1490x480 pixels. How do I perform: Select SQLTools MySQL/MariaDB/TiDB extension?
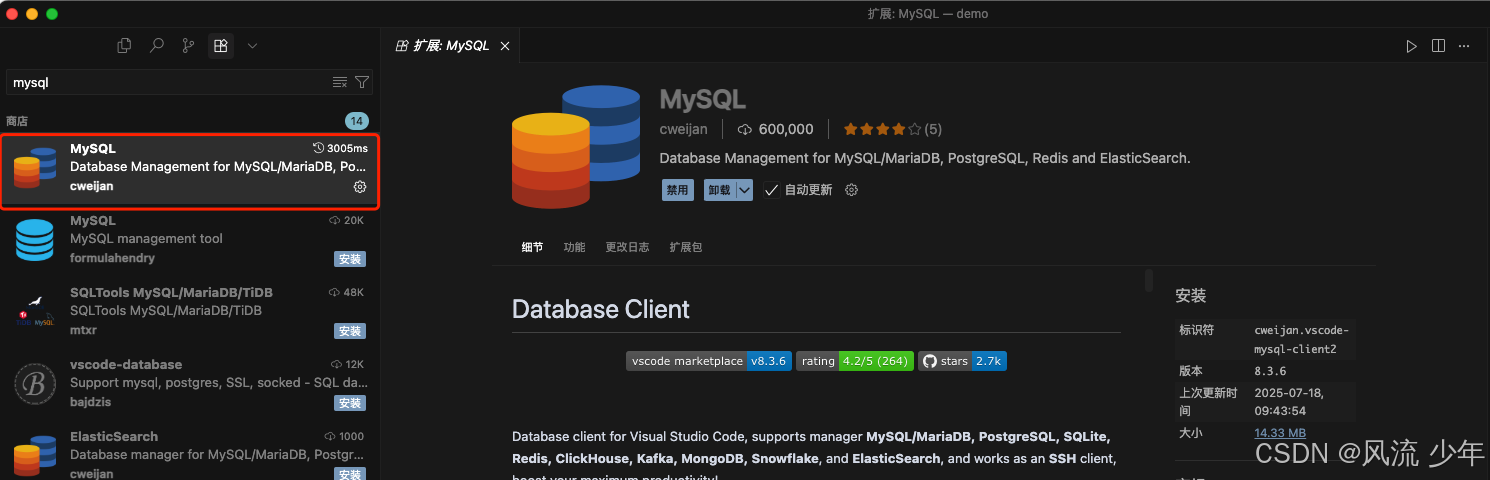click(x=190, y=315)
